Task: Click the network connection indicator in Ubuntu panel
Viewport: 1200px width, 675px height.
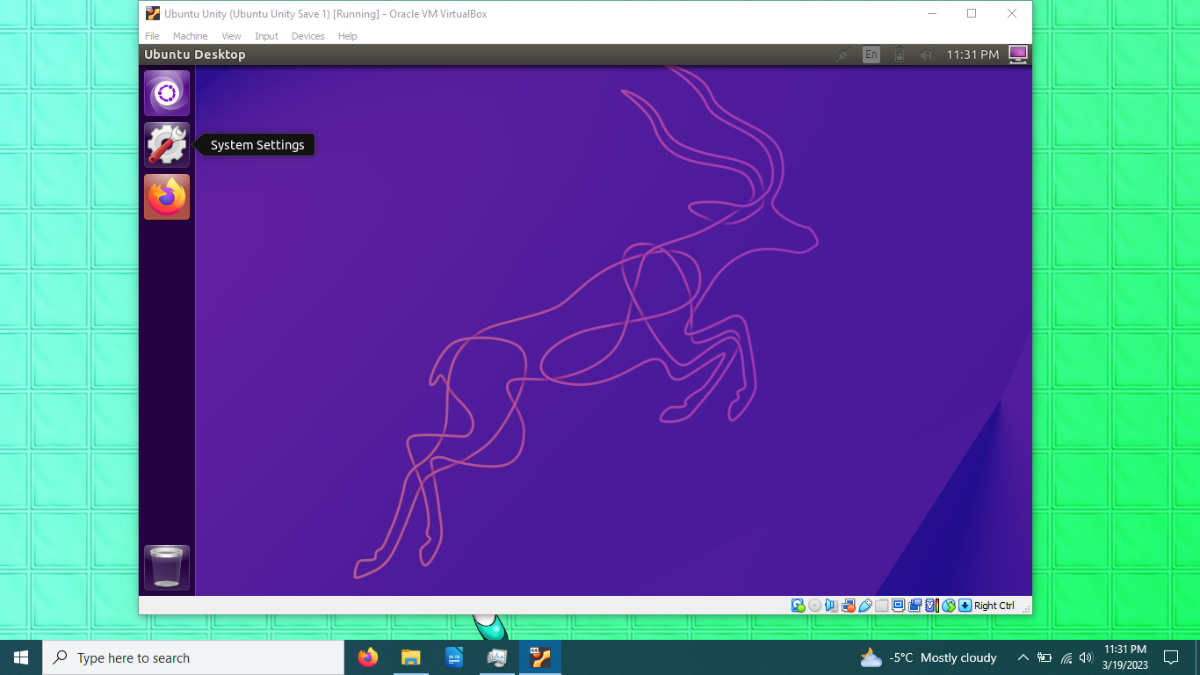Action: click(x=843, y=55)
